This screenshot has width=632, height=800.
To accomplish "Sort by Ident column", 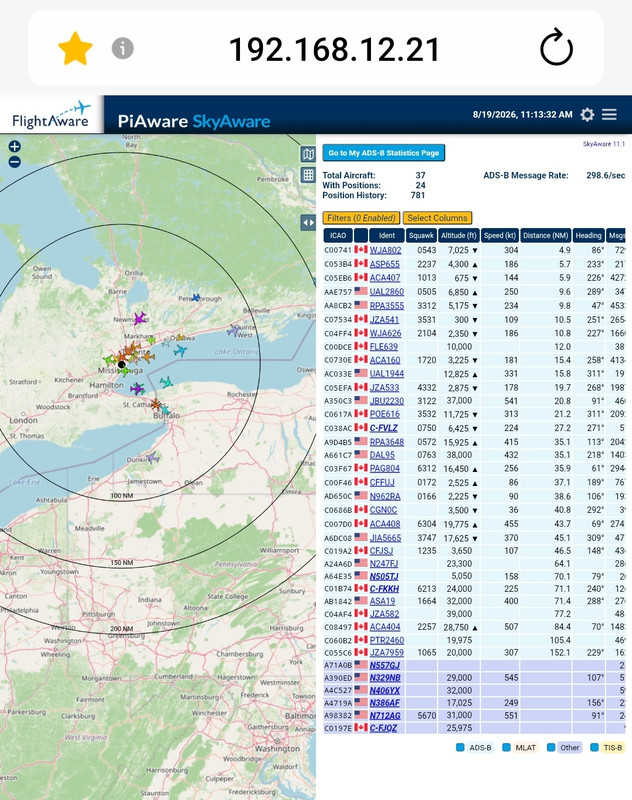I will pyautogui.click(x=387, y=235).
